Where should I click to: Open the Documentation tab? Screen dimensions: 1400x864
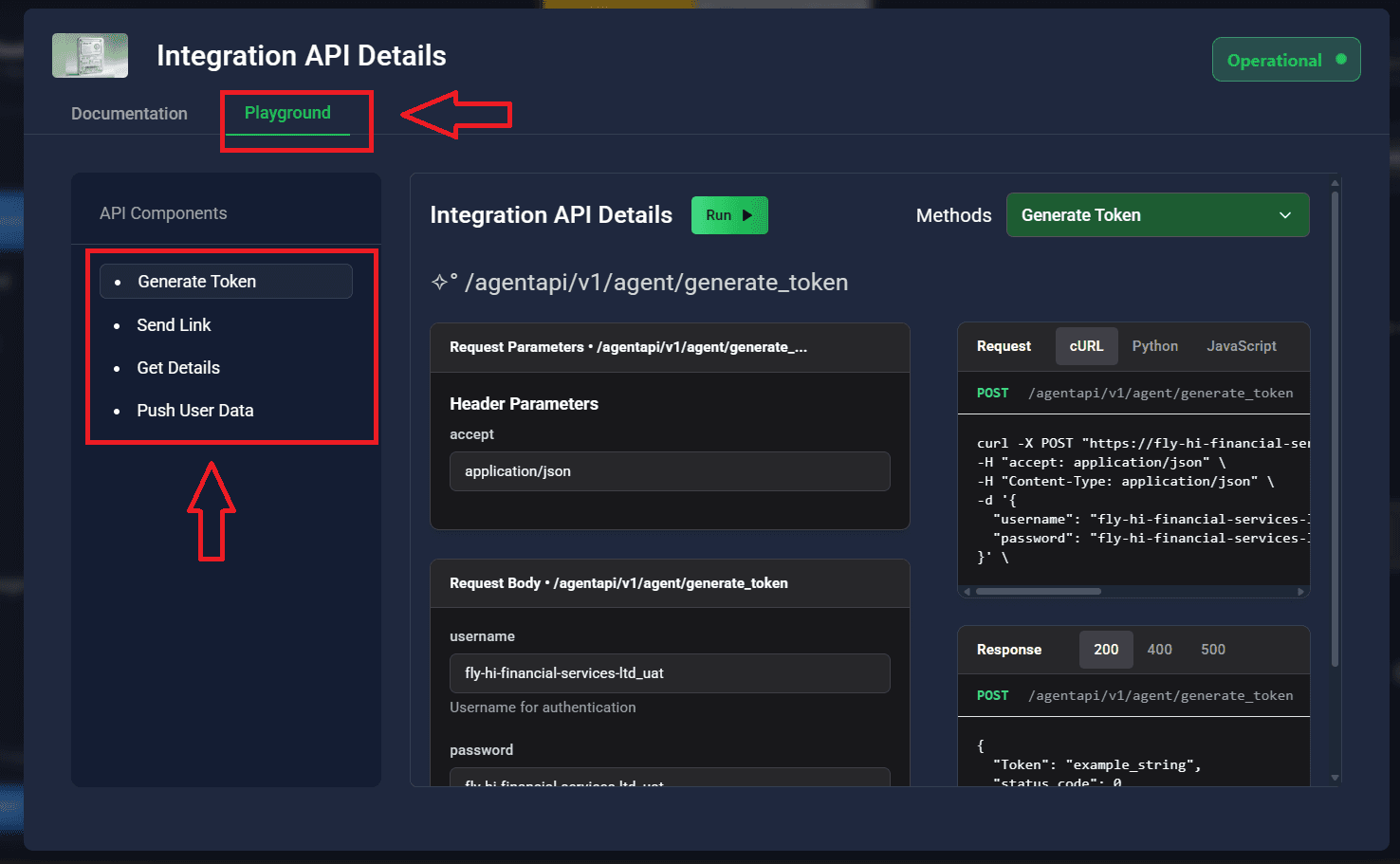pos(129,114)
